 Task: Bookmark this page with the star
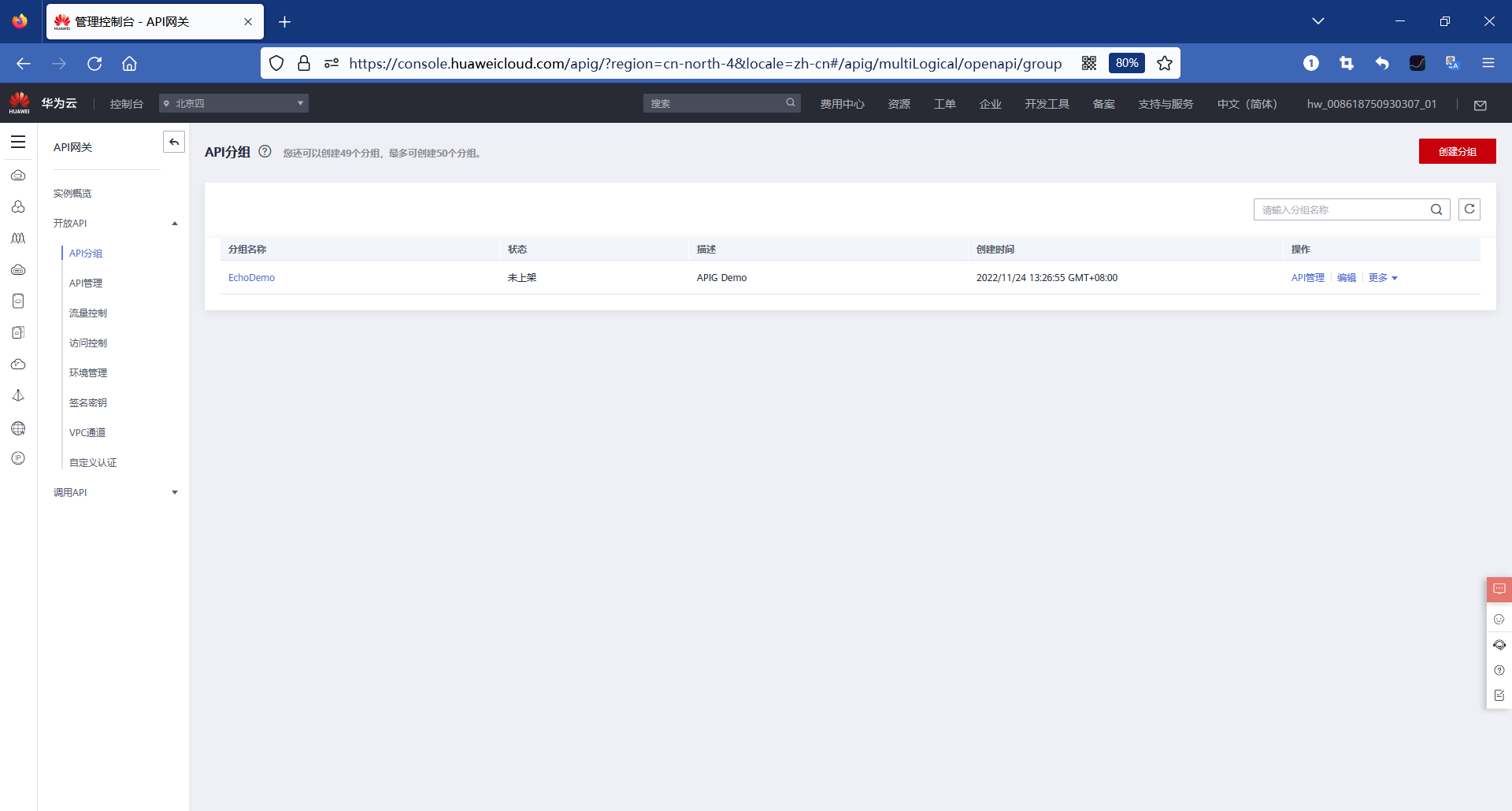click(x=1165, y=63)
